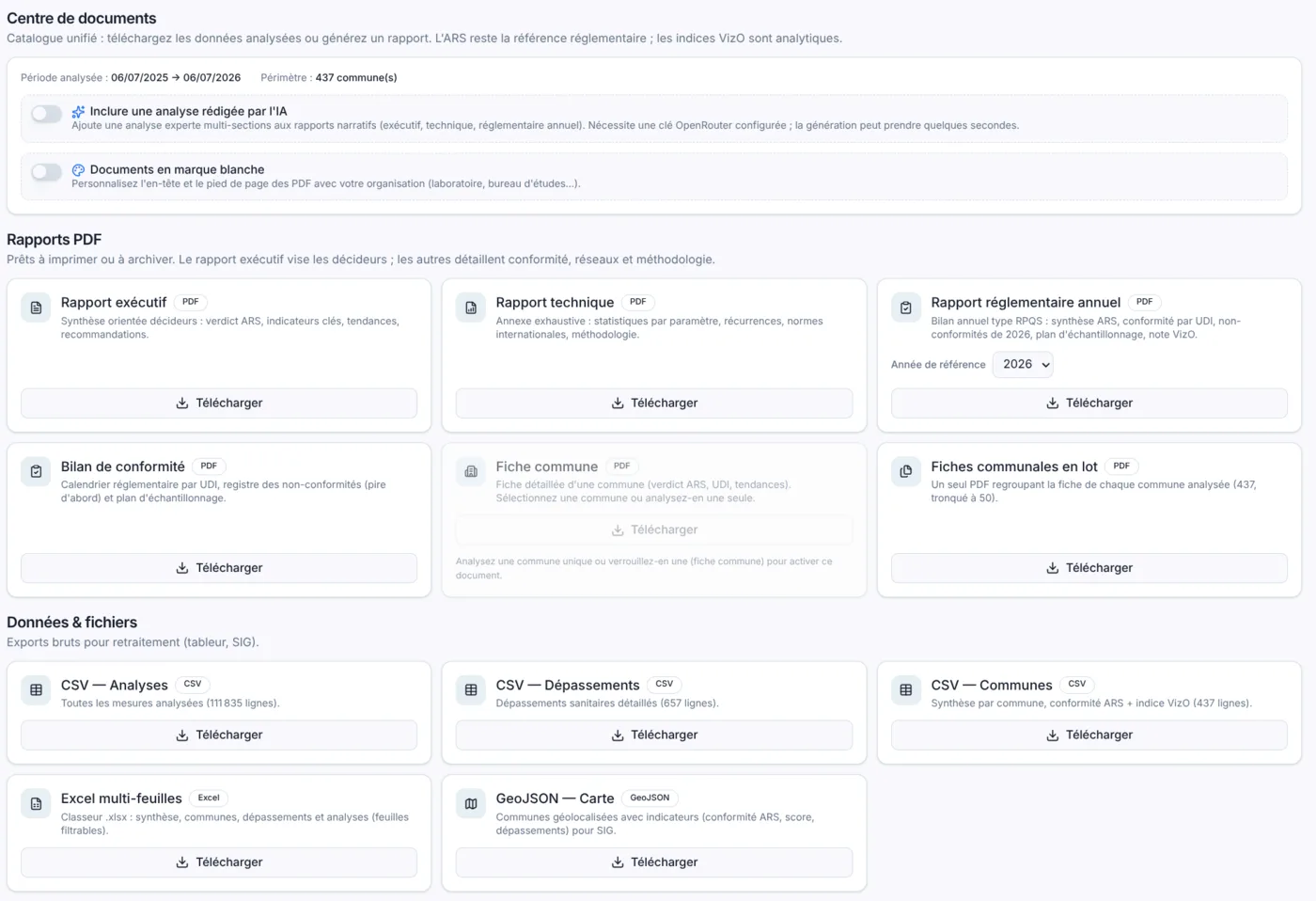The image size is (1316, 901).
Task: Download the Rapport exécutif PDF
Action: tap(219, 403)
